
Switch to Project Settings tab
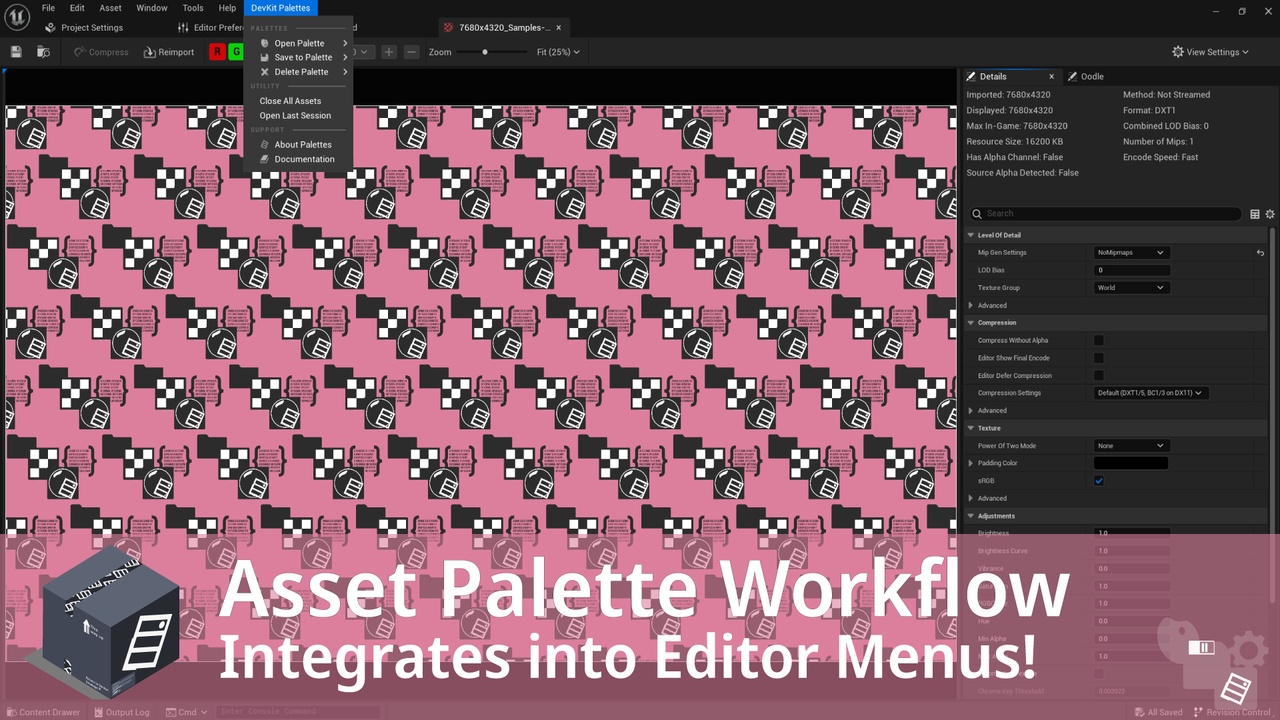(84, 28)
